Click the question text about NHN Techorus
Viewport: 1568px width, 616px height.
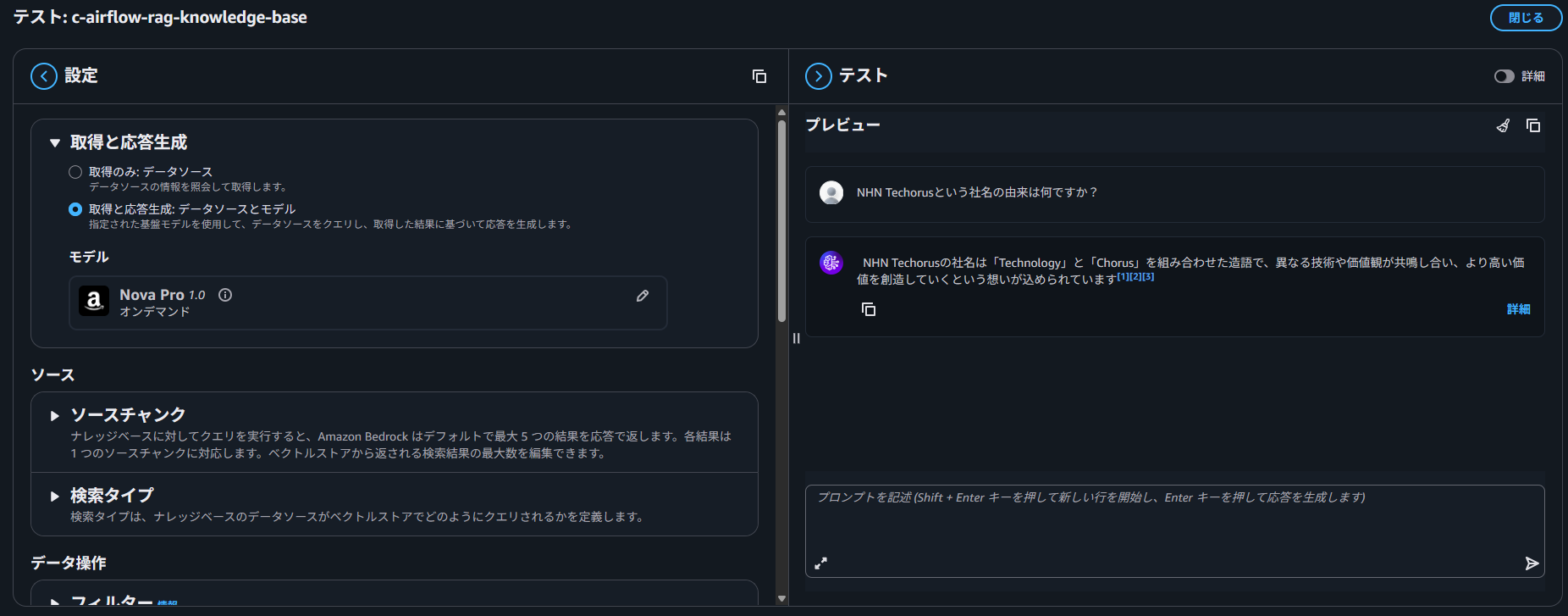977,192
